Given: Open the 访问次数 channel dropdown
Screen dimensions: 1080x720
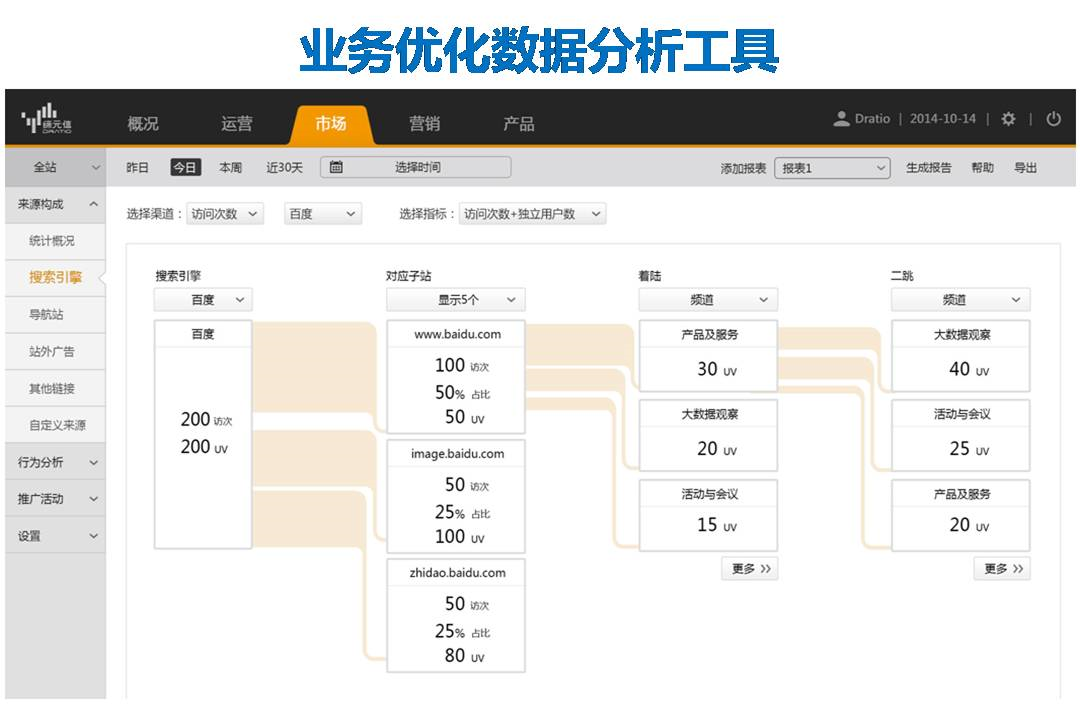Looking at the screenshot, I should click(x=225, y=214).
